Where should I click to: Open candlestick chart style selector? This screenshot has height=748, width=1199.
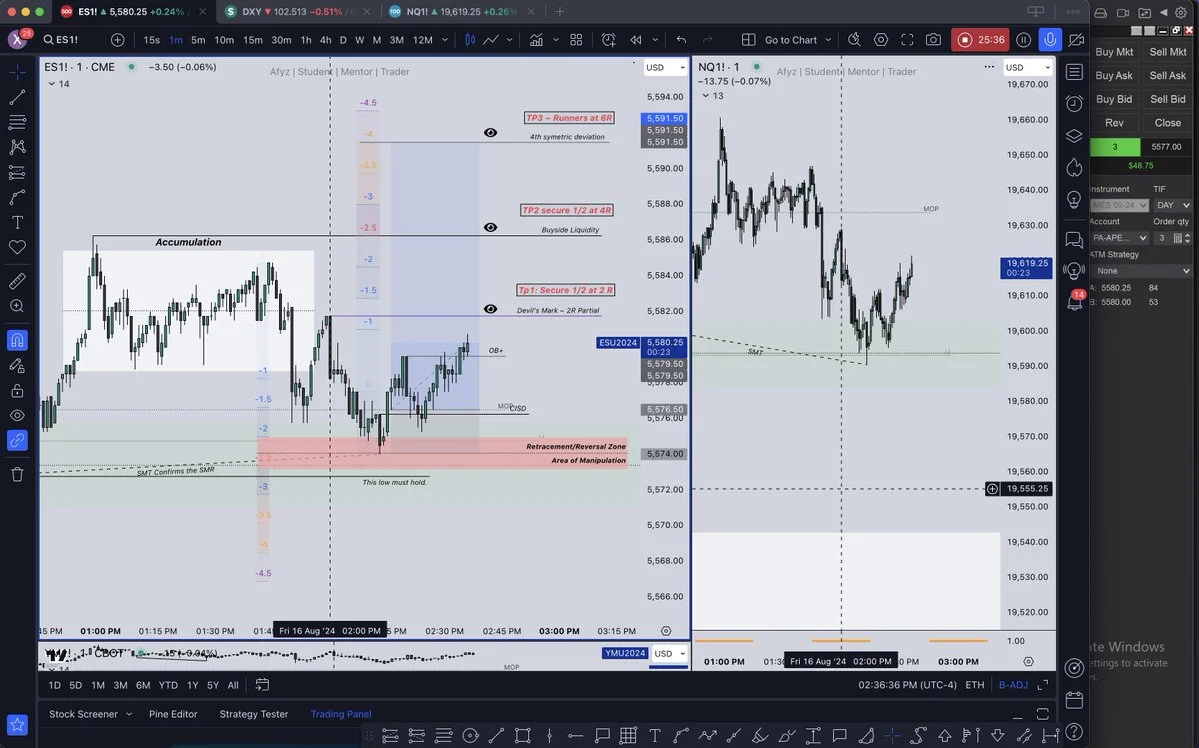click(470, 40)
